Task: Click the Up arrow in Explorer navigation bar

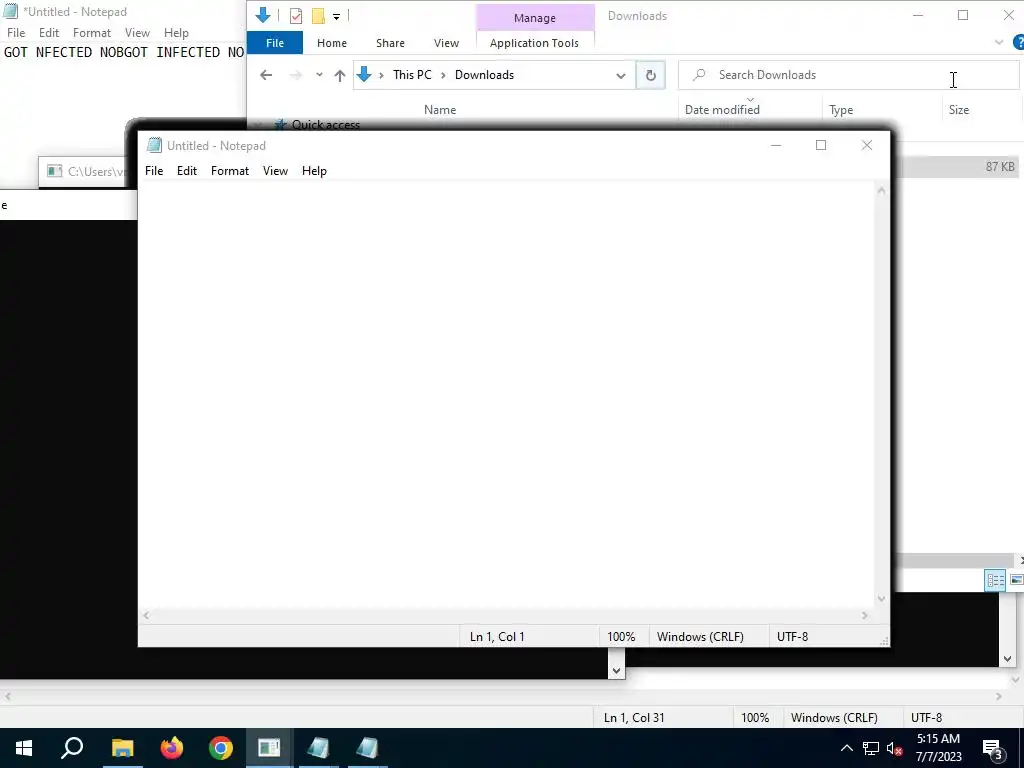Action: point(340,75)
